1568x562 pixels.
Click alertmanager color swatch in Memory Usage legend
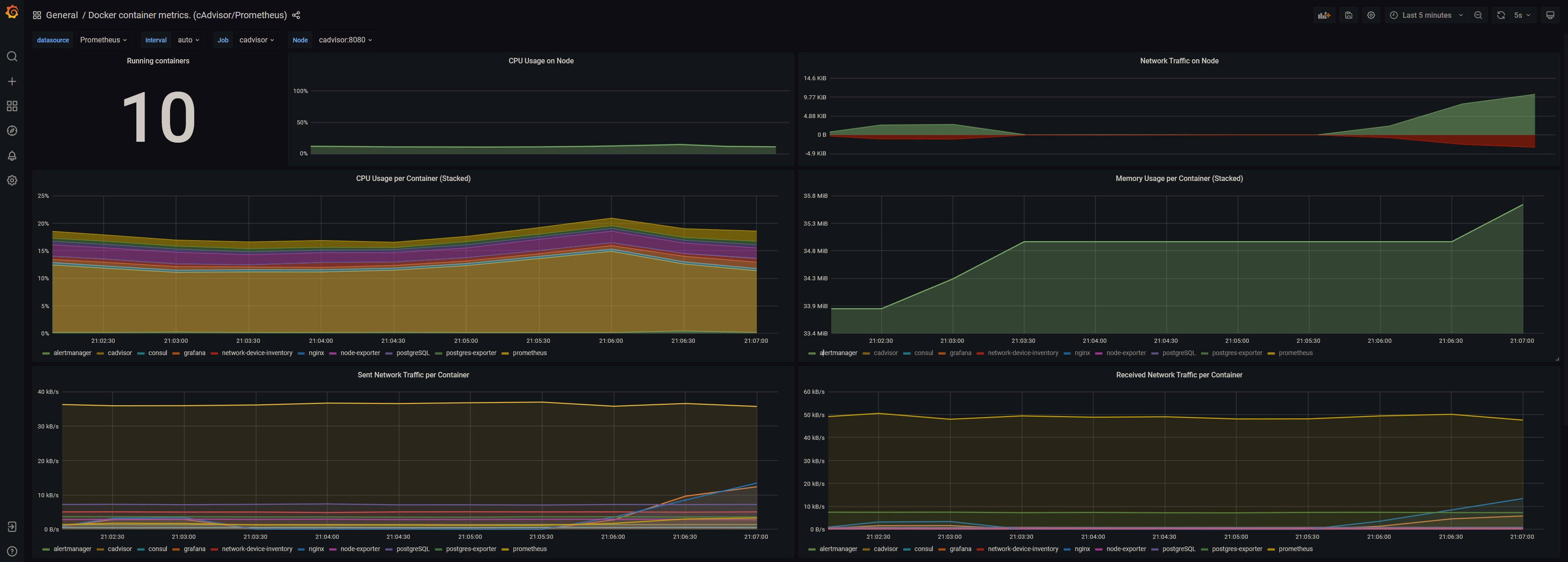tap(812, 353)
